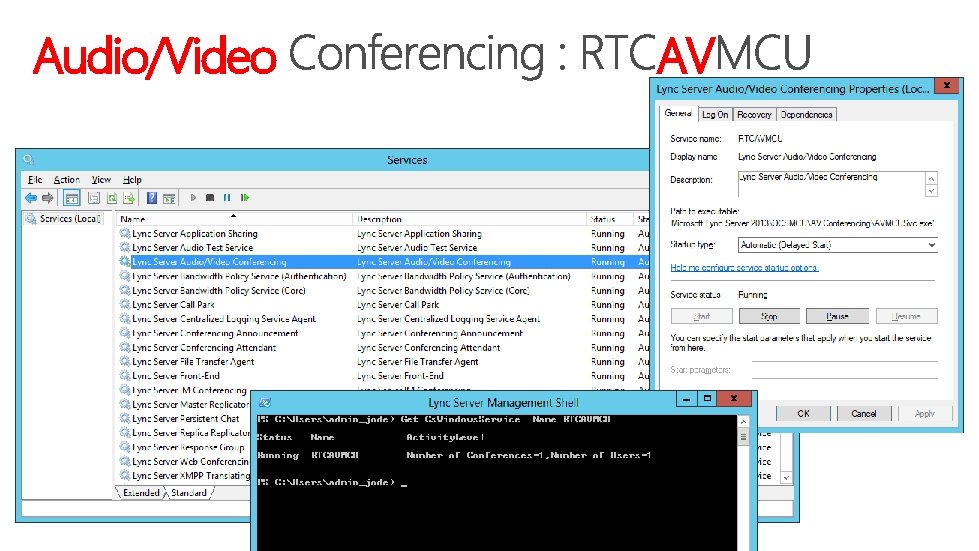Select the General tab in Properties dialog
979x551 pixels.
[678, 114]
